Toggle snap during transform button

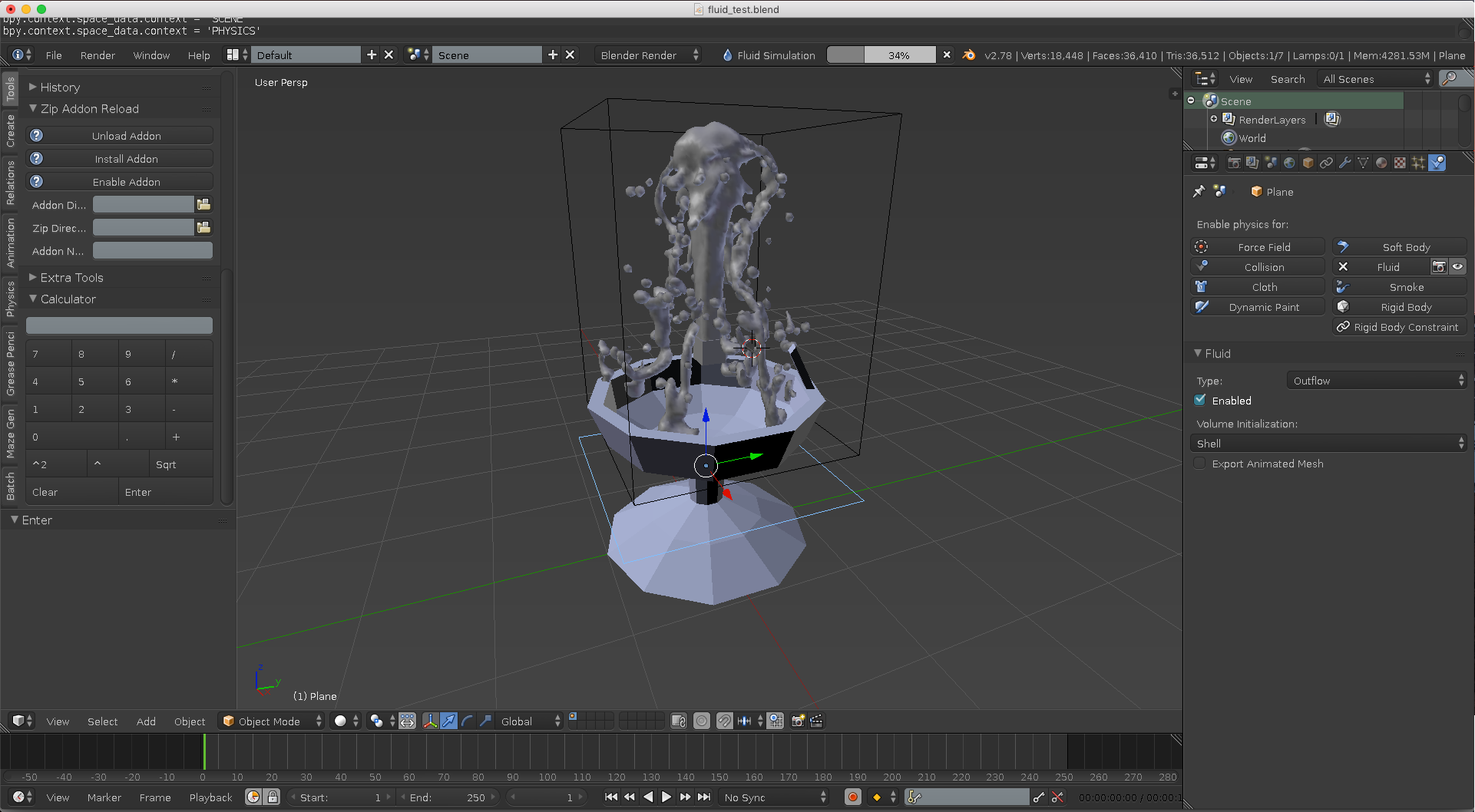725,721
